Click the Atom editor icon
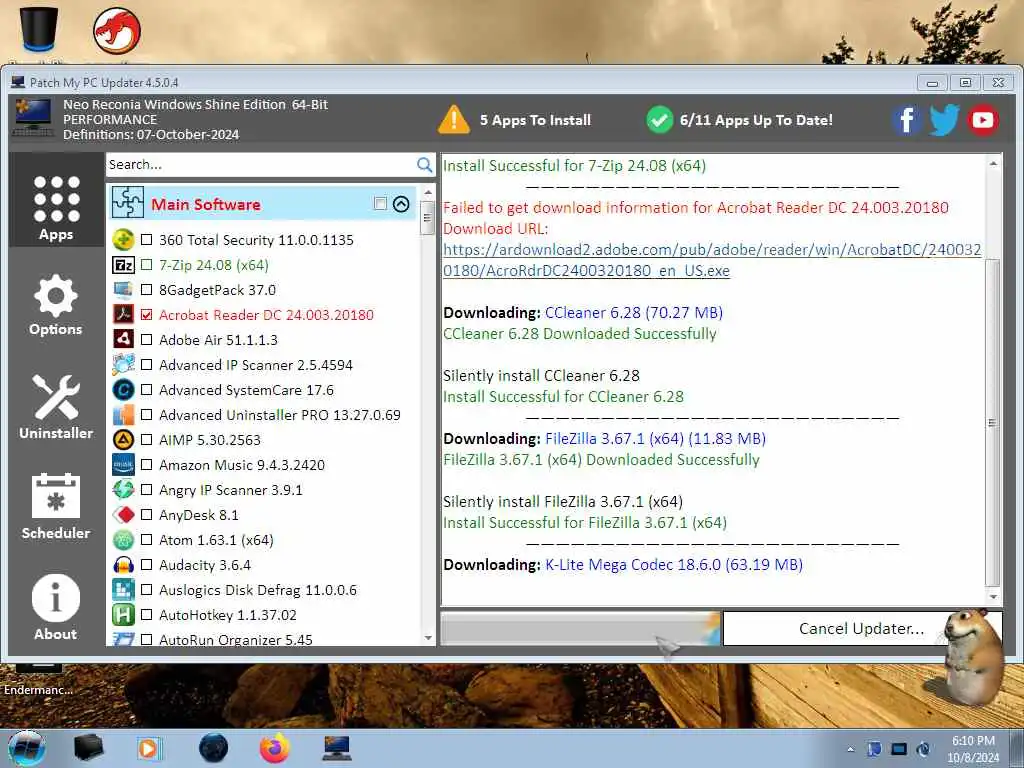The width and height of the screenshot is (1024, 768). (123, 540)
